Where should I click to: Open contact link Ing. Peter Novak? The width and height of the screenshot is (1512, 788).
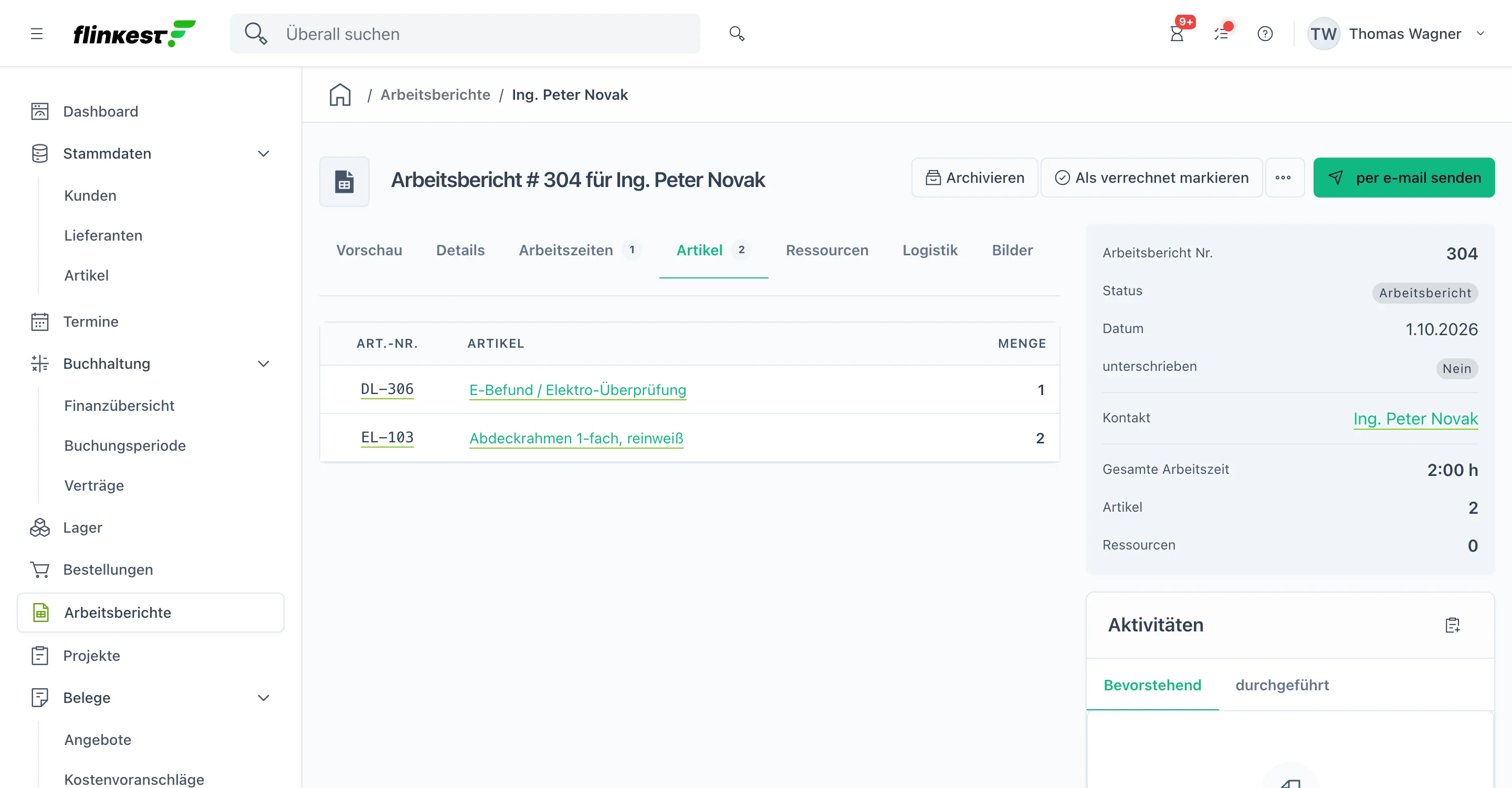1415,418
